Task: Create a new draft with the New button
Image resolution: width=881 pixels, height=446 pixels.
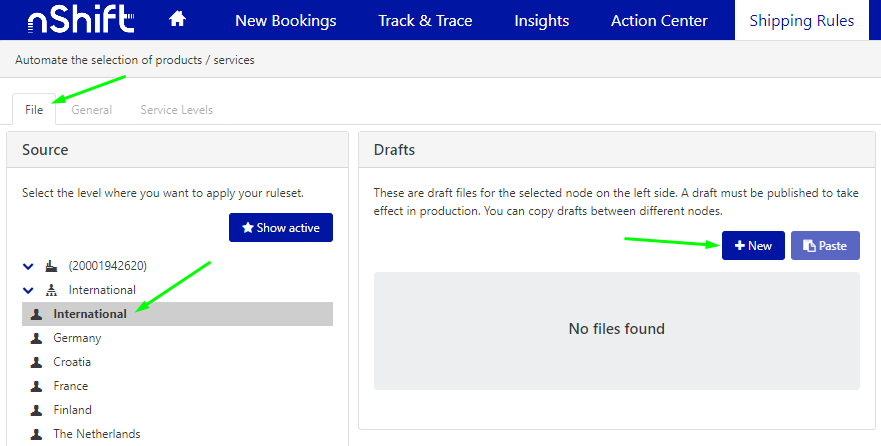Action: click(753, 246)
